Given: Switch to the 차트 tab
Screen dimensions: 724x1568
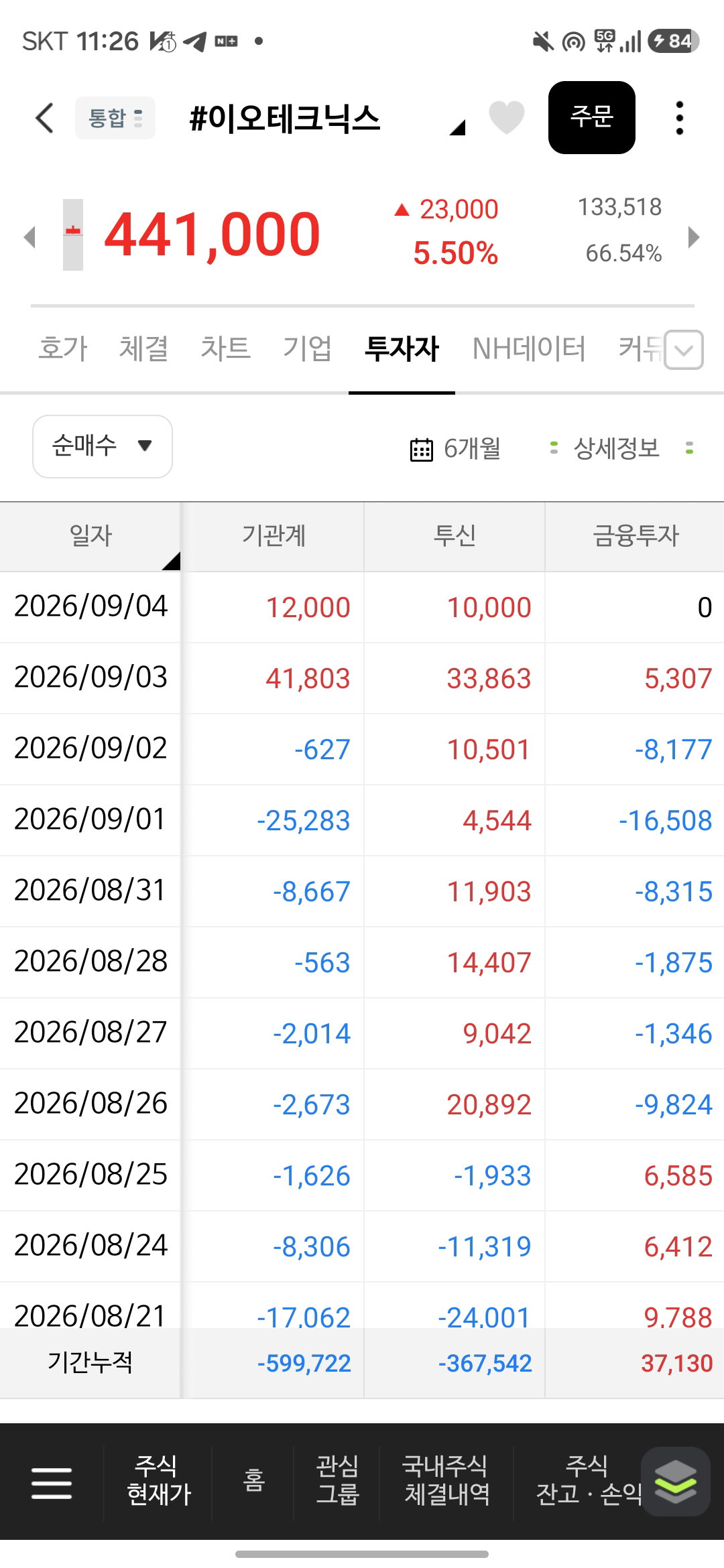Looking at the screenshot, I should point(225,348).
